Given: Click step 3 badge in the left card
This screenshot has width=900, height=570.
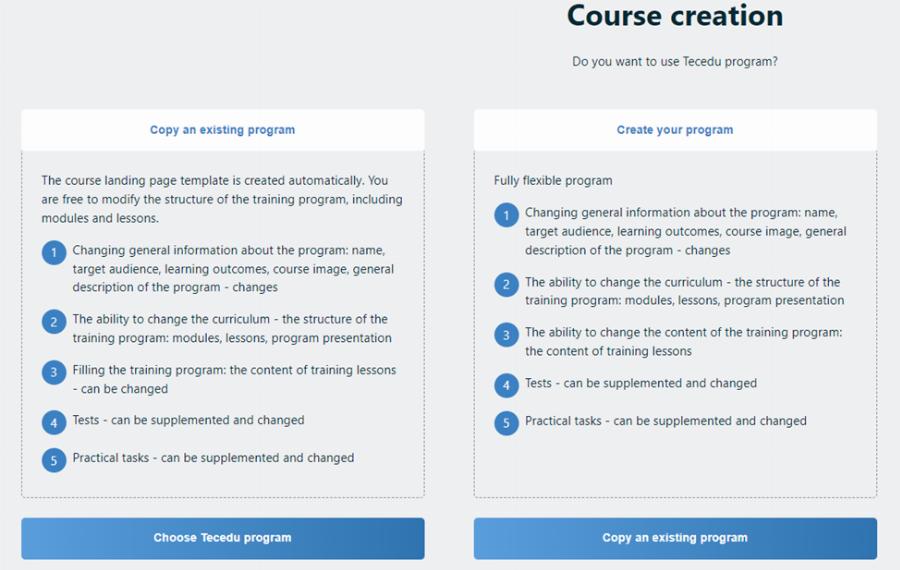Looking at the screenshot, I should point(54,373).
